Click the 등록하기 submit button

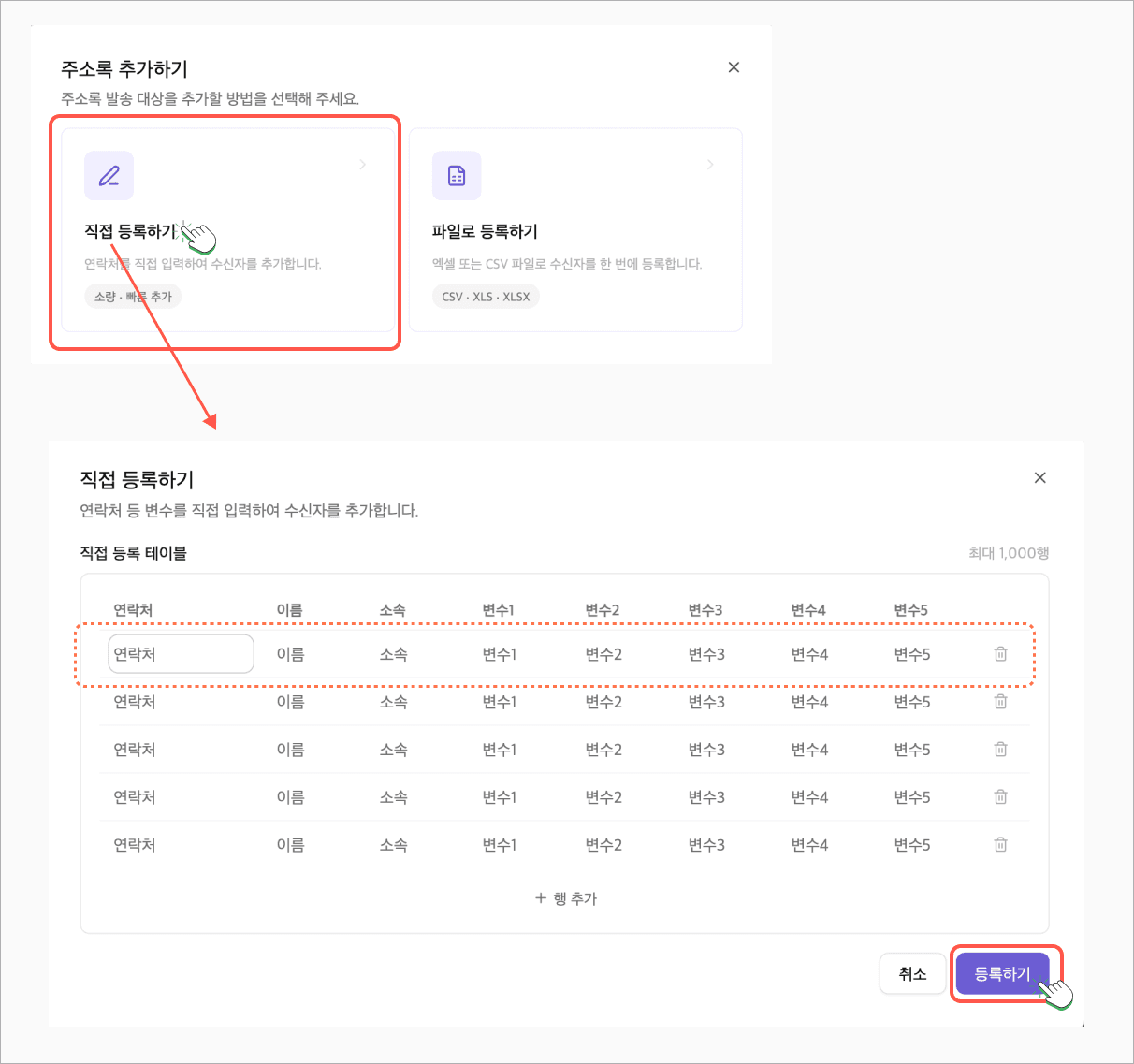(1002, 974)
